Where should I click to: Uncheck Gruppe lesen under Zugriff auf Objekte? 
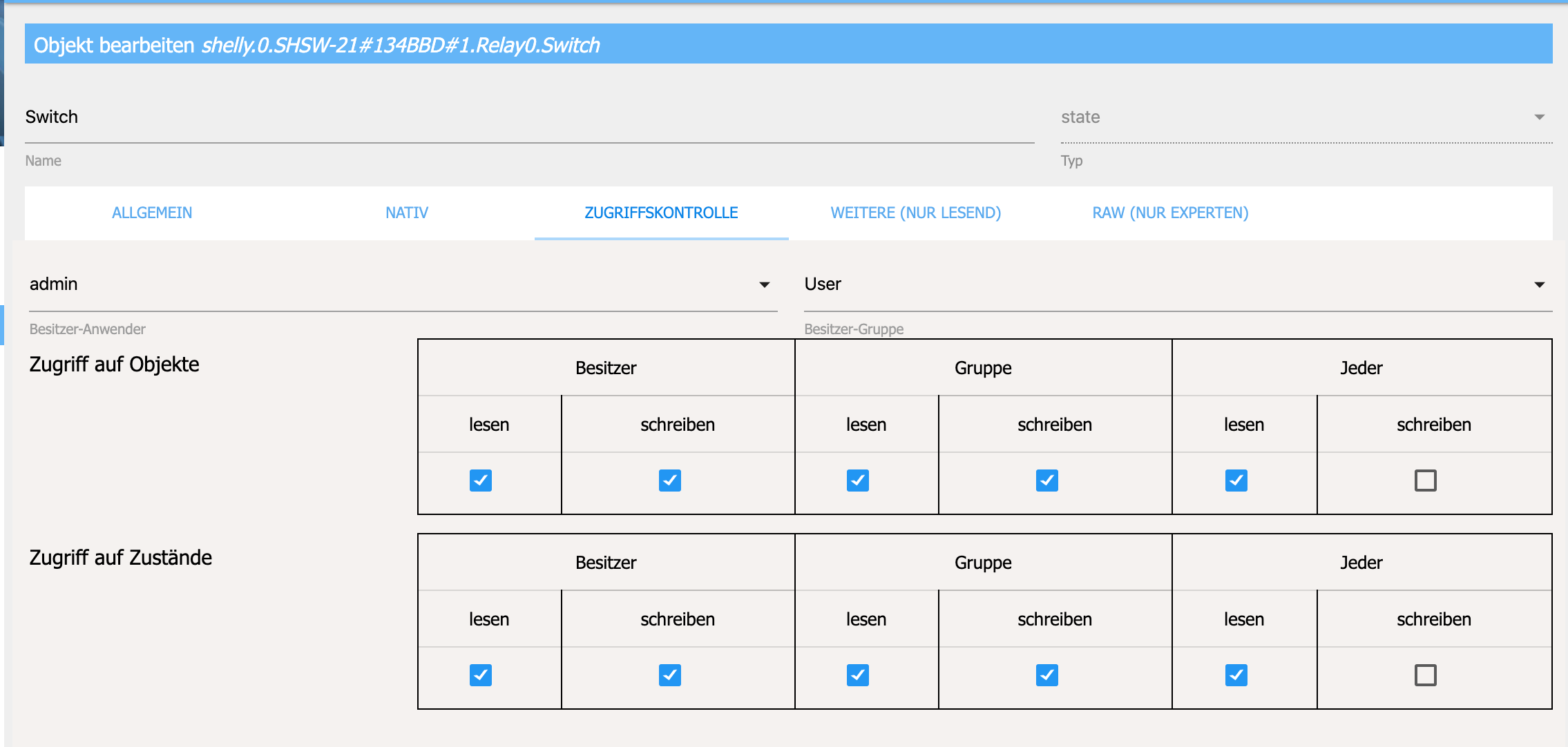(857, 481)
